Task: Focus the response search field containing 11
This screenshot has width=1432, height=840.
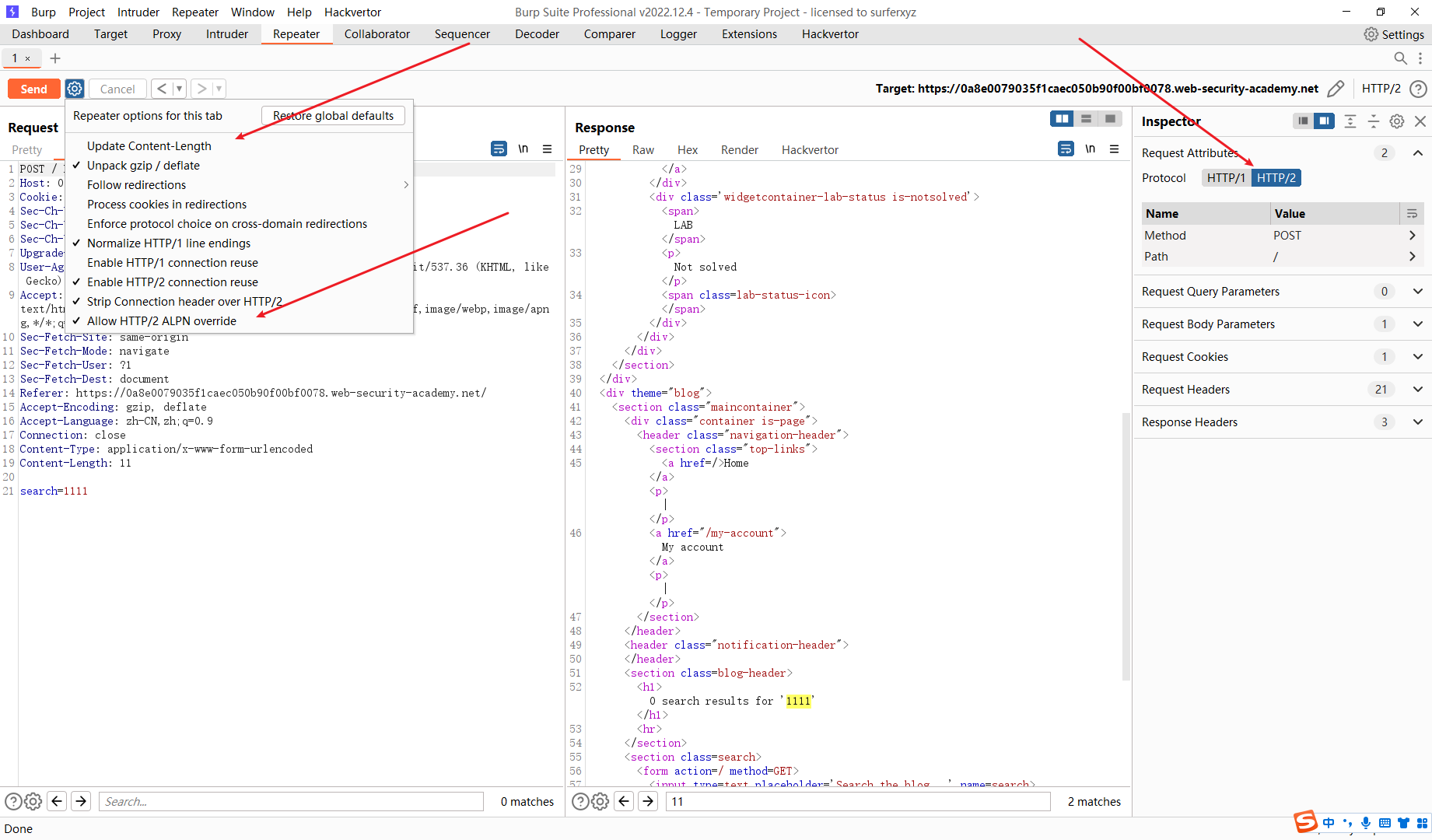Action: tap(858, 801)
